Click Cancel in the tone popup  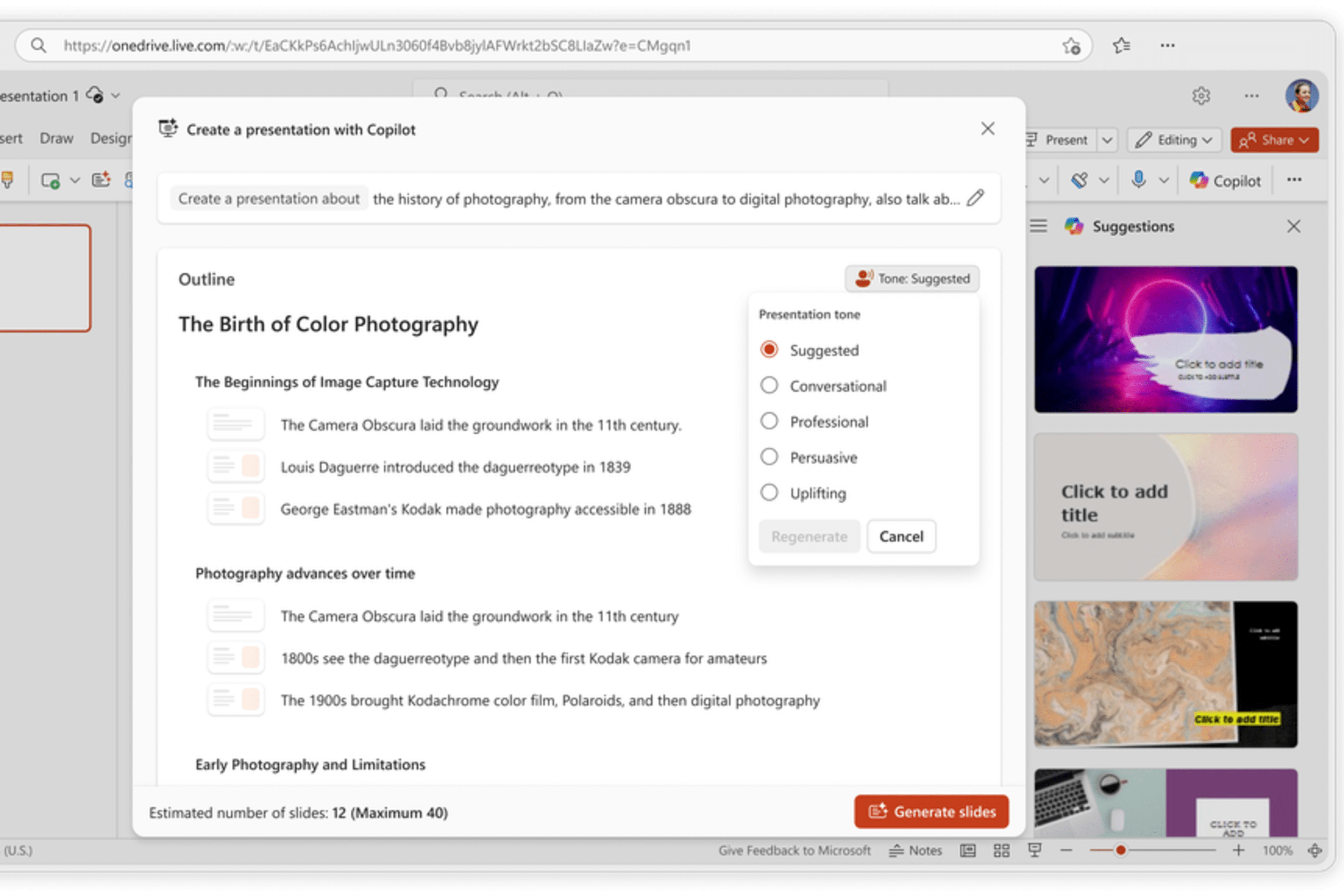pos(901,536)
